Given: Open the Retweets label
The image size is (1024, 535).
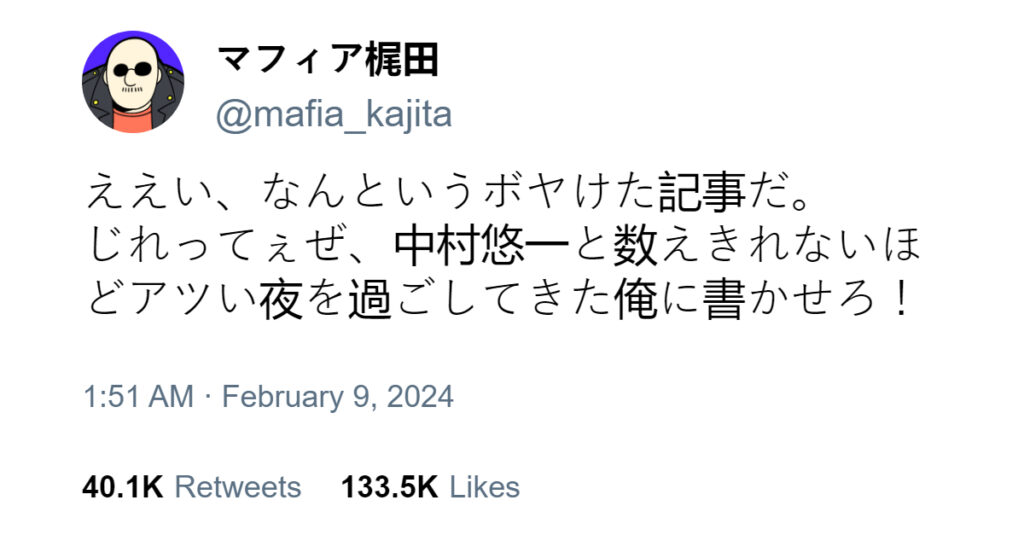Looking at the screenshot, I should tap(237, 487).
